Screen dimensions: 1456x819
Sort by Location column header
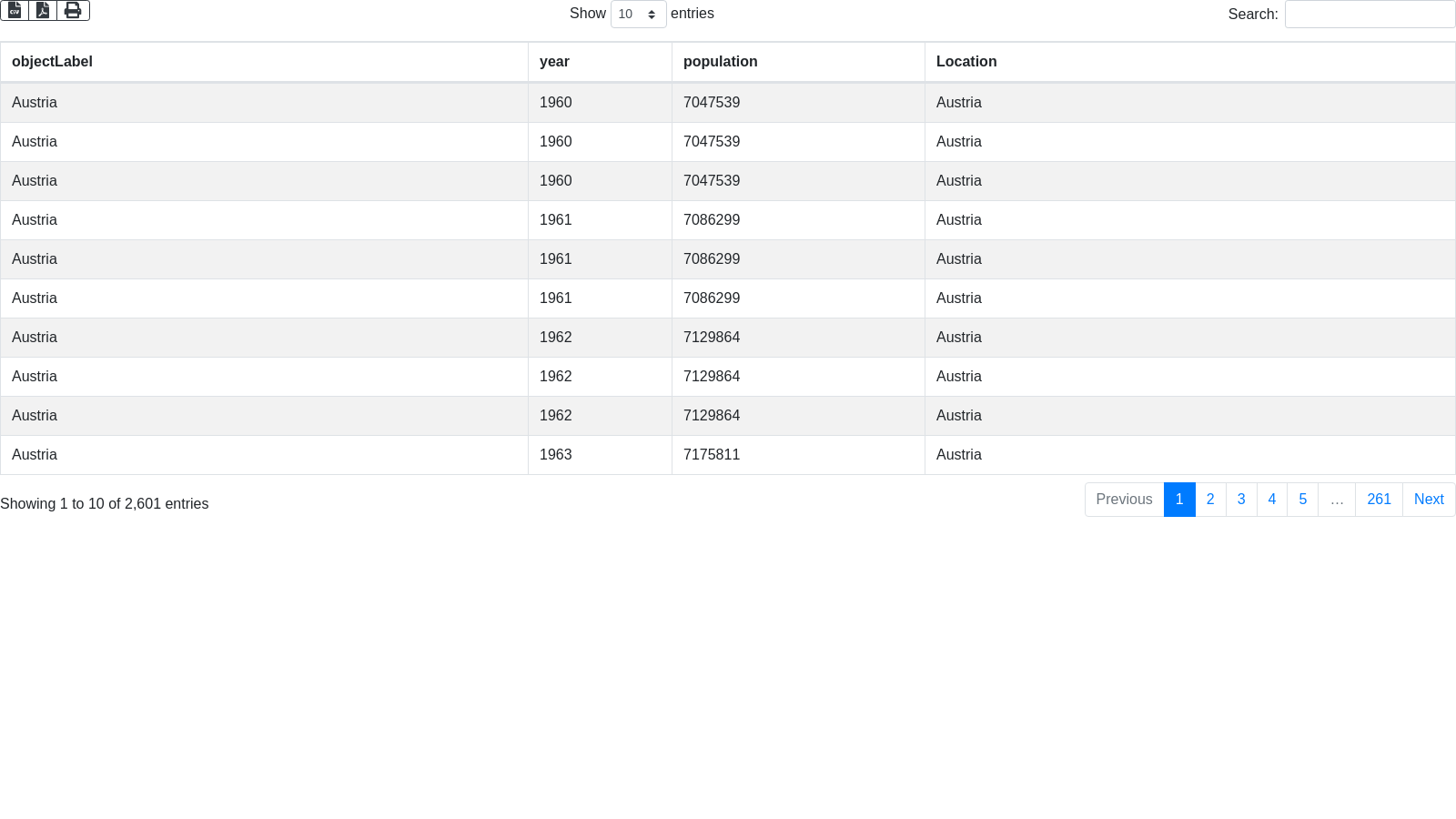[966, 62]
